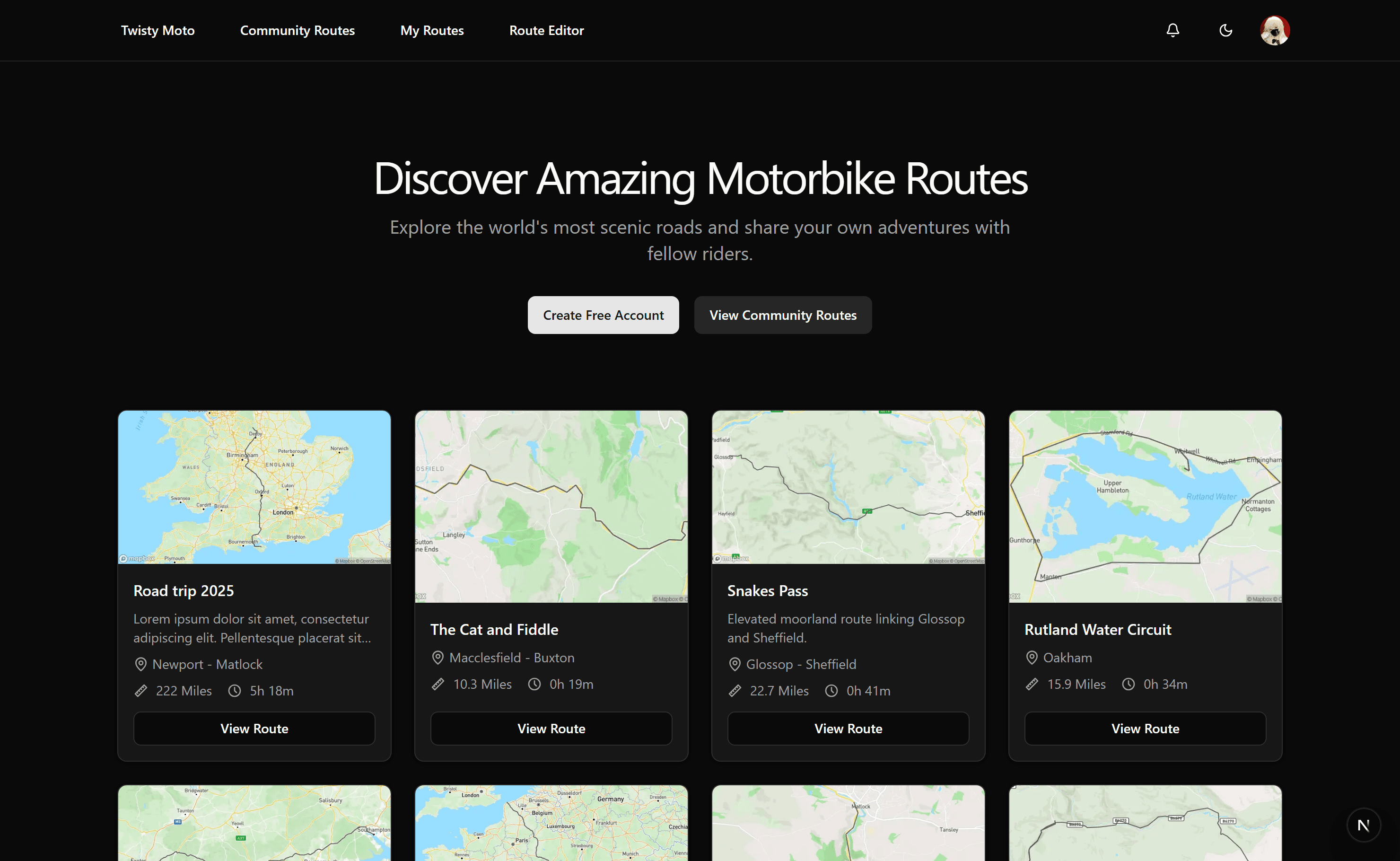1400x861 pixels.
Task: Click the Next.js badge in bottom right corner
Action: click(1363, 825)
